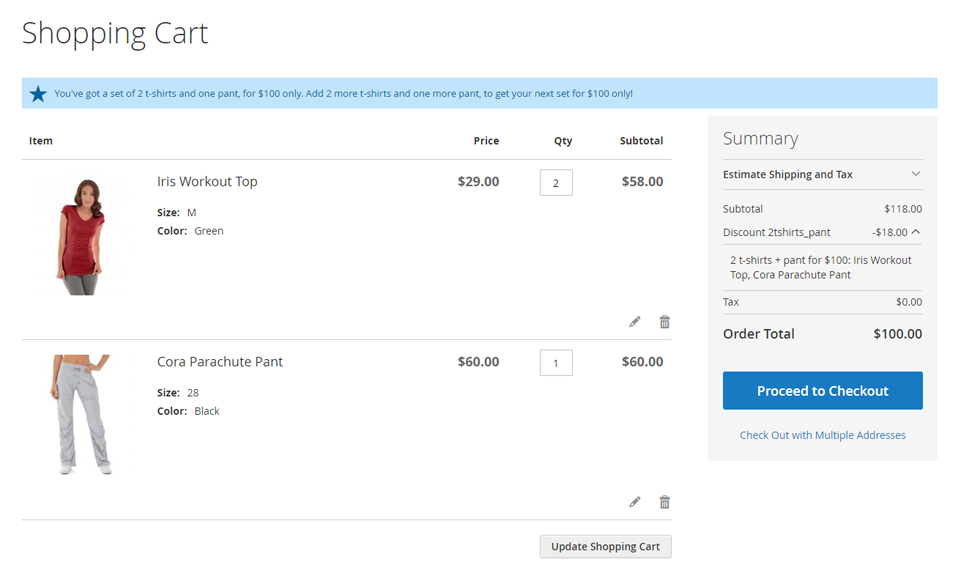Viewport: 955px width, 568px height.
Task: Click the Order Total amount $100.00
Action: pos(898,334)
